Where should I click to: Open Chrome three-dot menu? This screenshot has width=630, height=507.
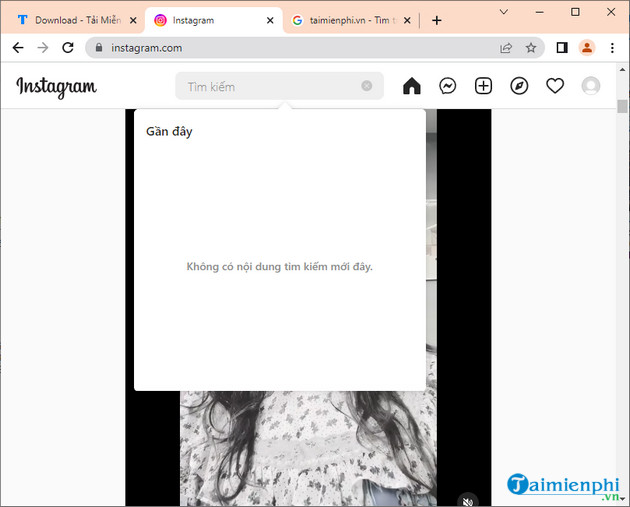coord(611,47)
